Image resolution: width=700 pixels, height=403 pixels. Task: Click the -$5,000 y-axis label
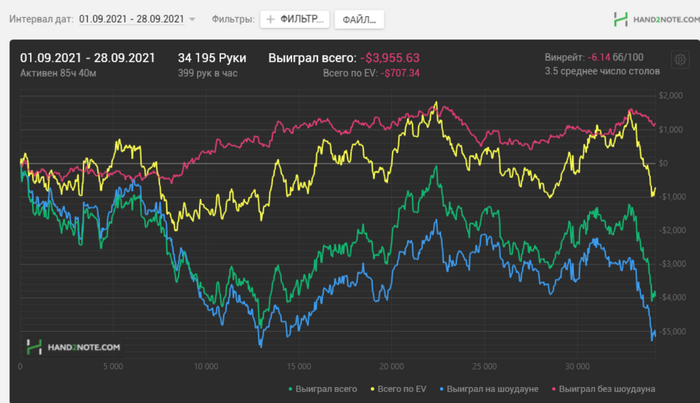(672, 332)
